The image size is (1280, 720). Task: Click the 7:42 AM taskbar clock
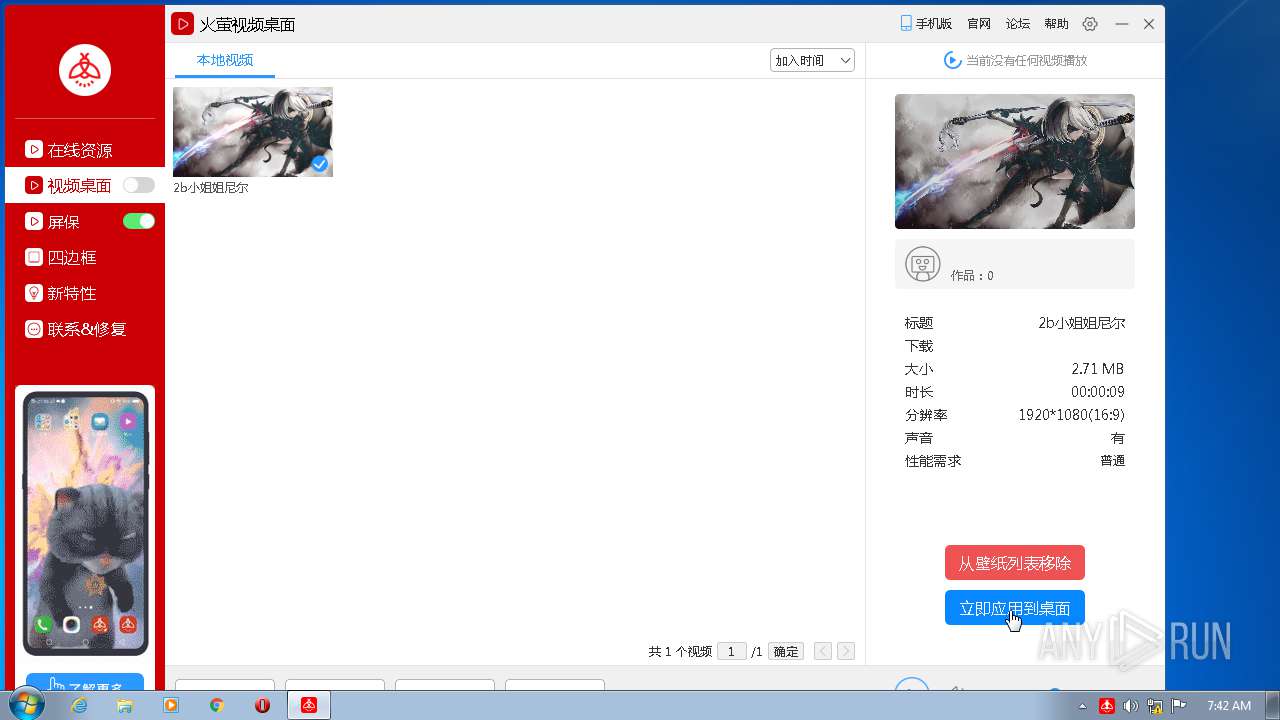coord(1229,706)
